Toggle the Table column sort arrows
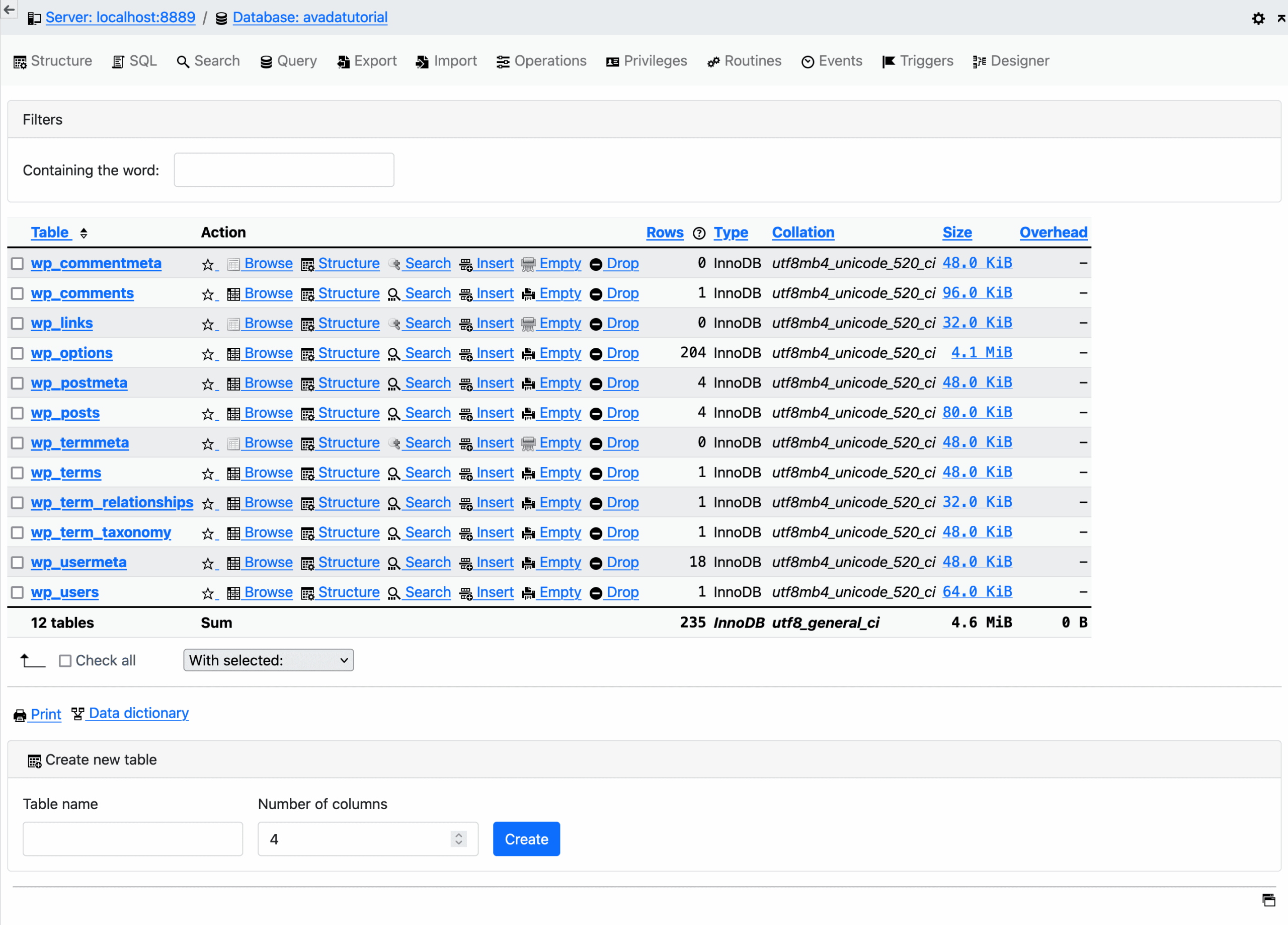The image size is (1288, 925). pos(84,233)
